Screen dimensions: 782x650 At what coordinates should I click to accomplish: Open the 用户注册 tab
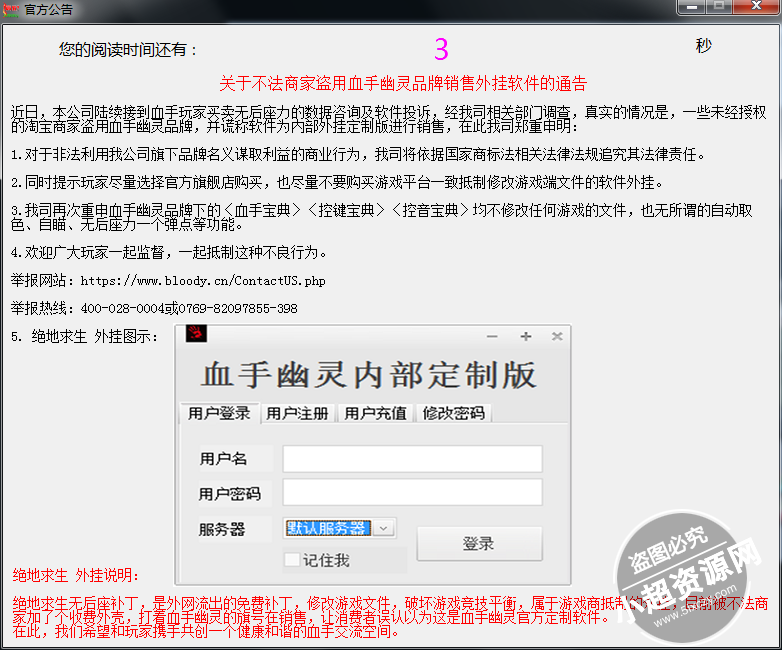coord(297,413)
